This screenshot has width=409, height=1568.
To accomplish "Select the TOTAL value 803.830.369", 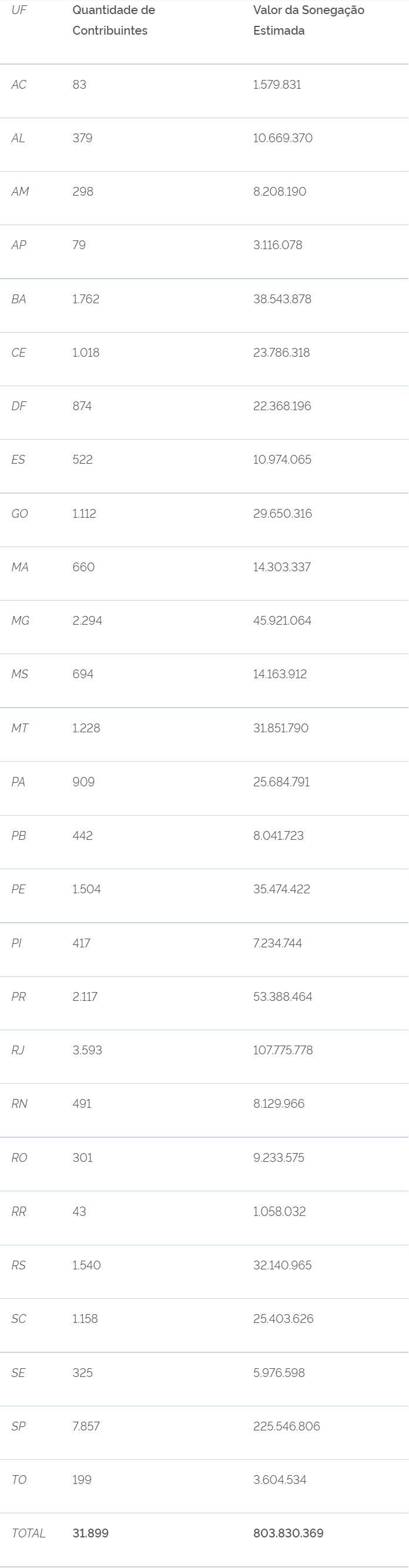I will pos(289,1533).
